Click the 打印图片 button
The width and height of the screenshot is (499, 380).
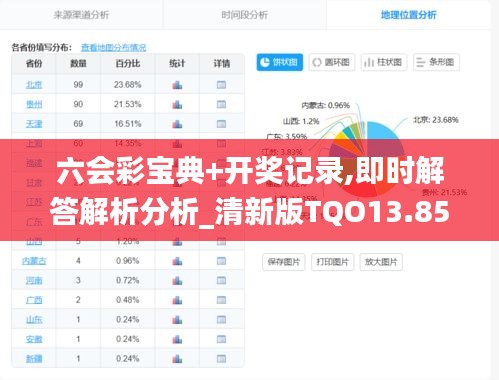[x=332, y=262]
